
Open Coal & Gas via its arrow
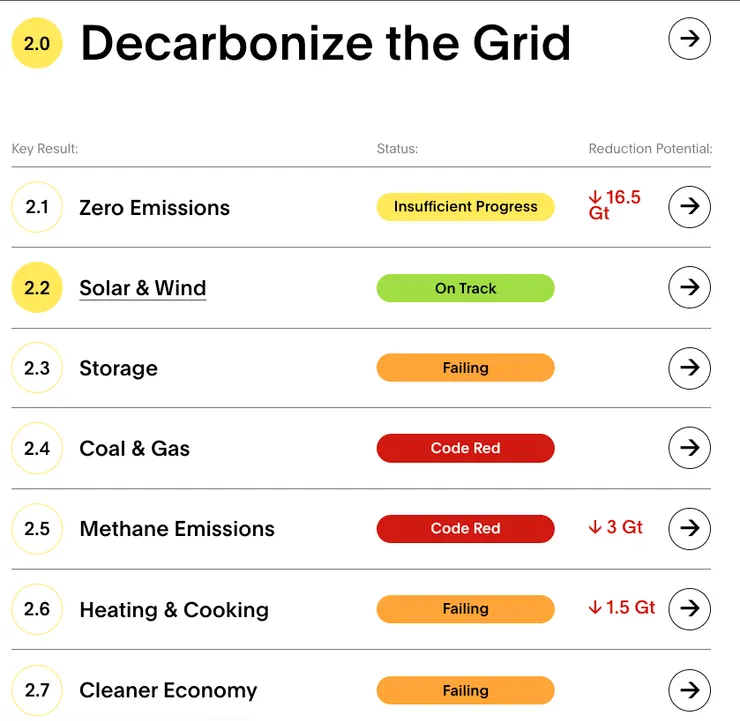coord(689,448)
